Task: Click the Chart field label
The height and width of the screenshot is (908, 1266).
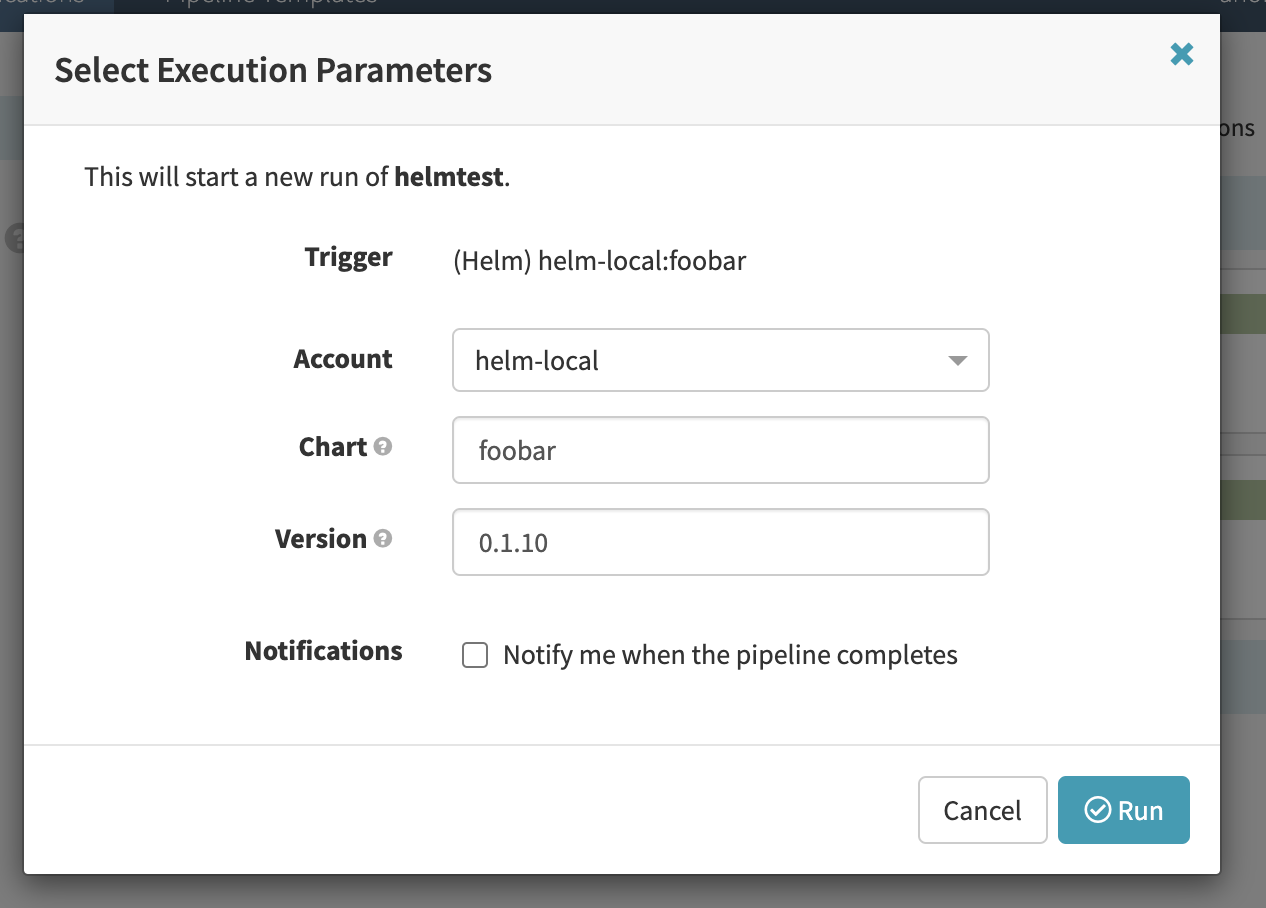Action: click(333, 447)
